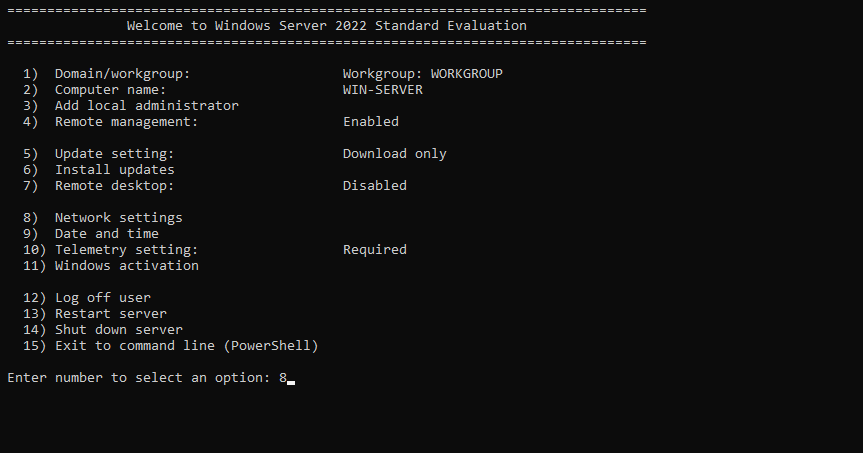Click the 'Workgroup: WORKGROUP' value
Viewport: 863px width, 453px height.
tap(423, 74)
